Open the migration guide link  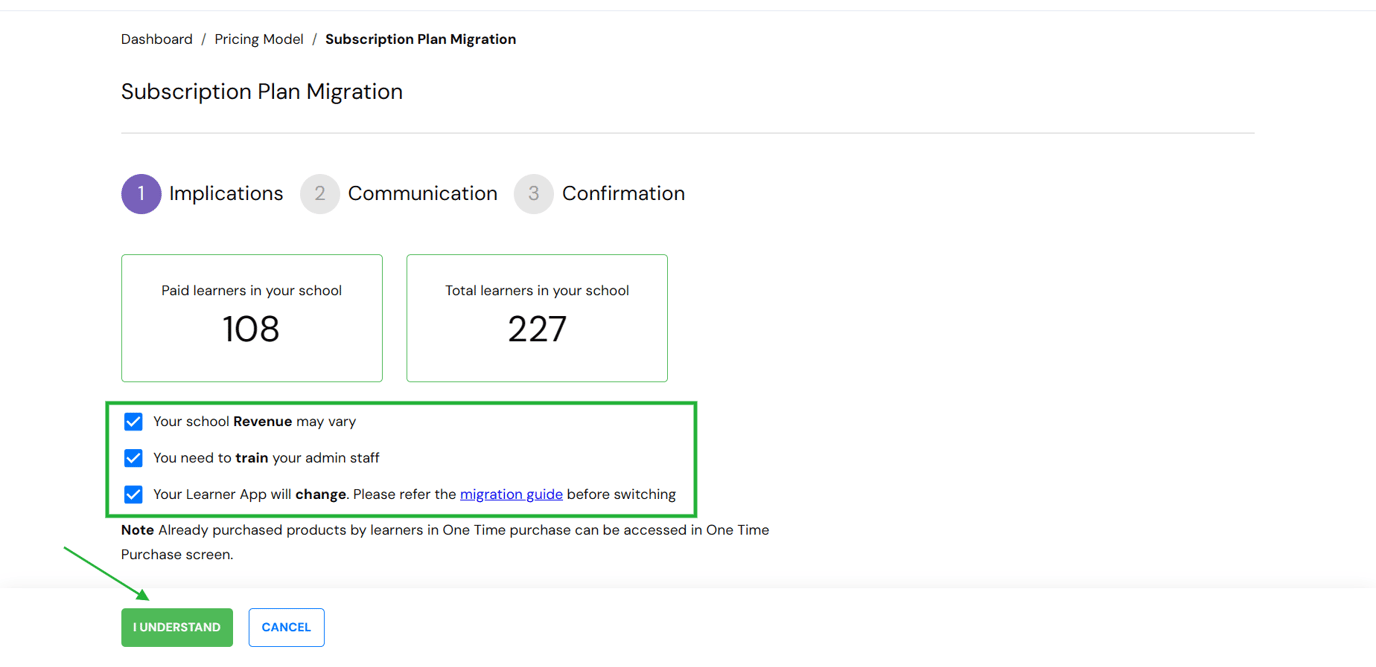pyautogui.click(x=511, y=494)
